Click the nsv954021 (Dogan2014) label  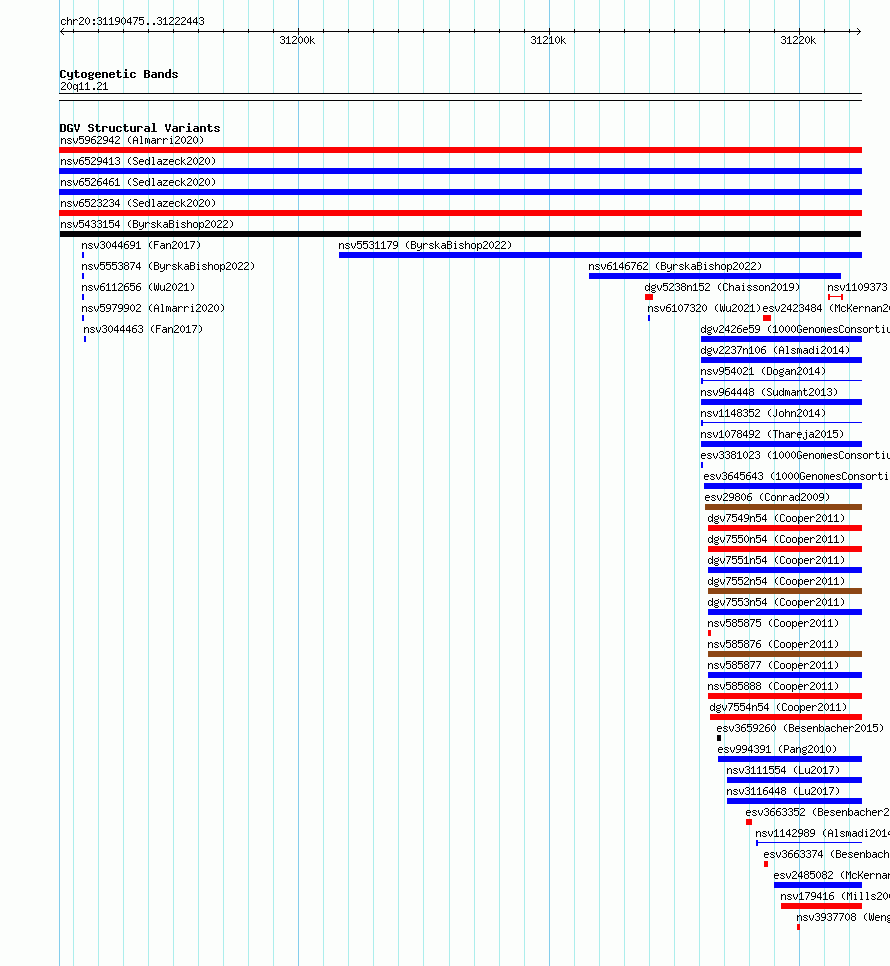pos(763,371)
